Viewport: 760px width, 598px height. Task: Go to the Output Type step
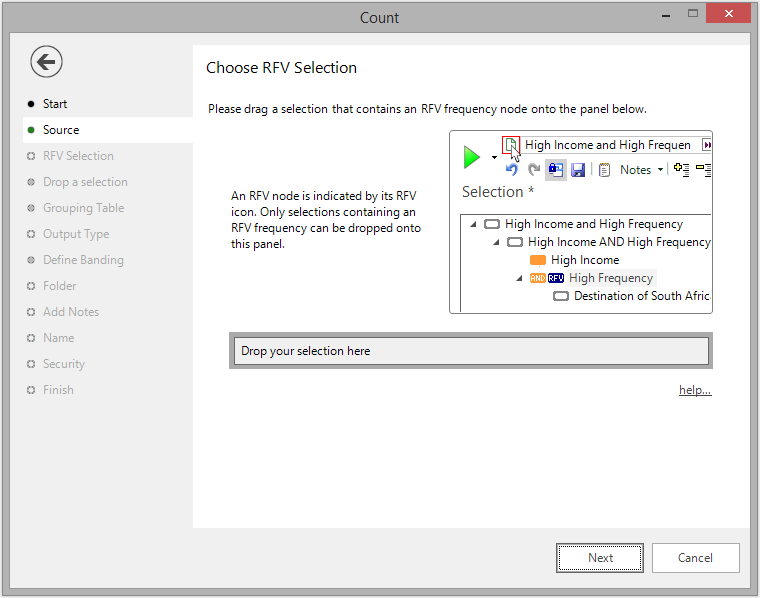tap(76, 234)
